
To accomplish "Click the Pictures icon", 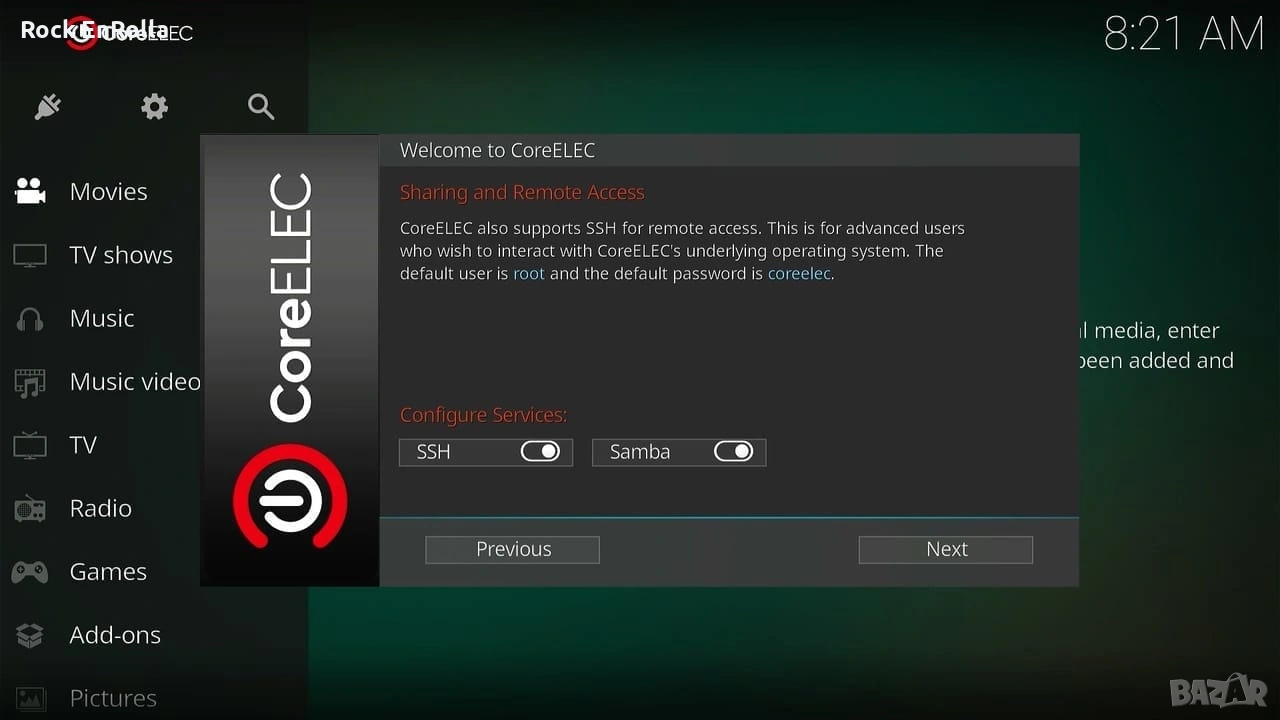I will [x=30, y=698].
